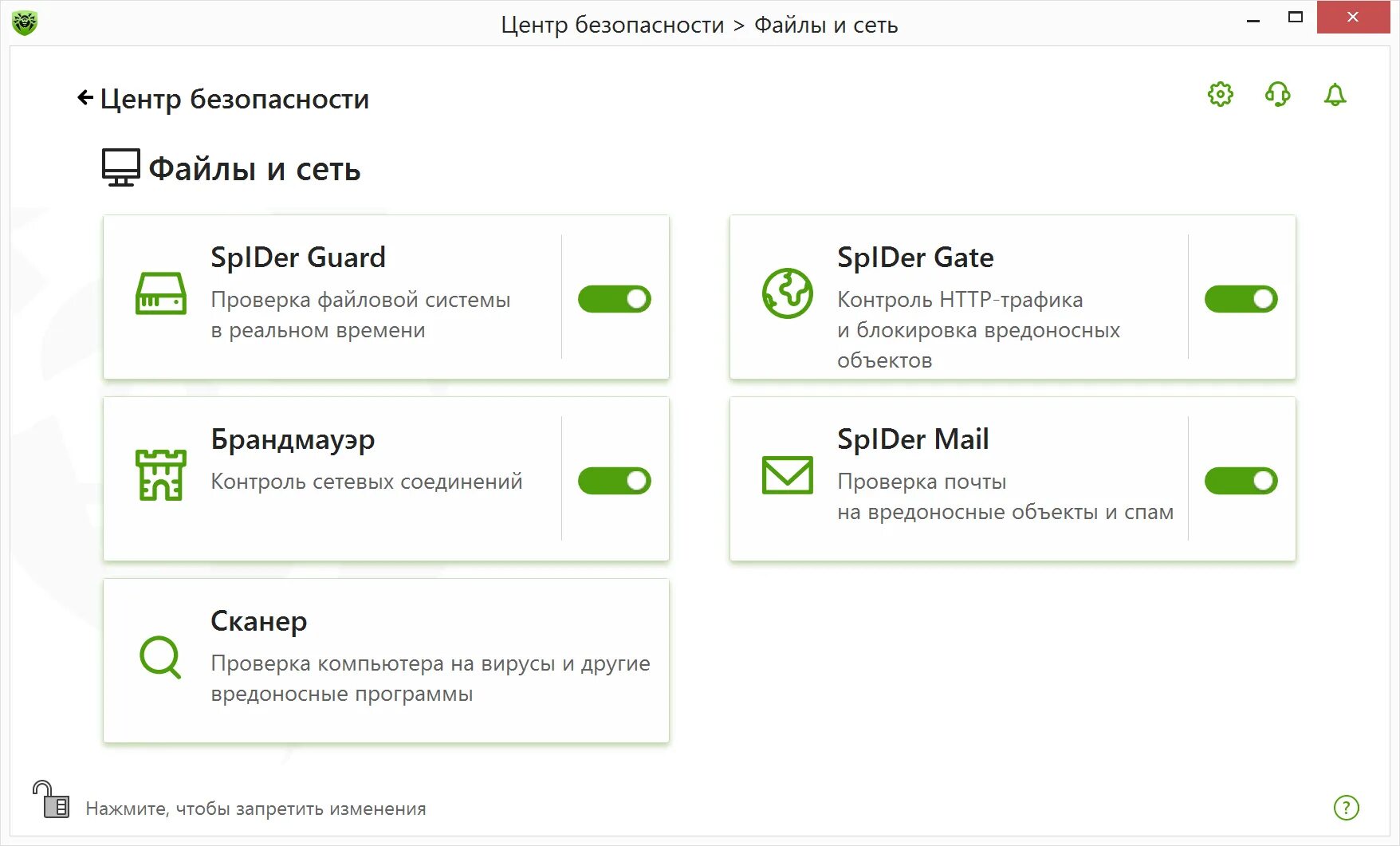Image resolution: width=1400 pixels, height=846 pixels.
Task: Click the Dr.Web spider logo icon
Action: [25, 22]
